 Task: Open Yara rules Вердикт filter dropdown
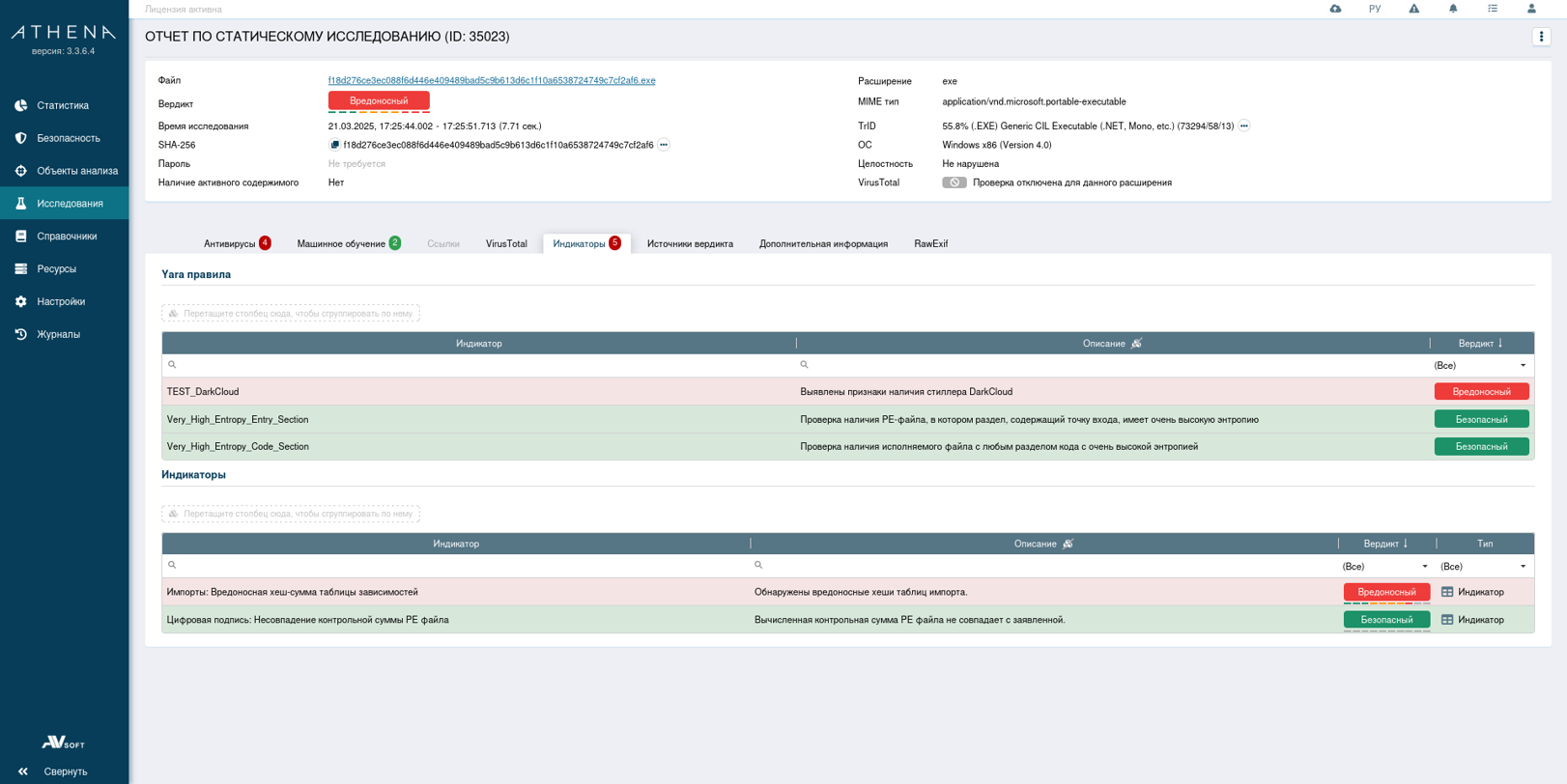1523,366
